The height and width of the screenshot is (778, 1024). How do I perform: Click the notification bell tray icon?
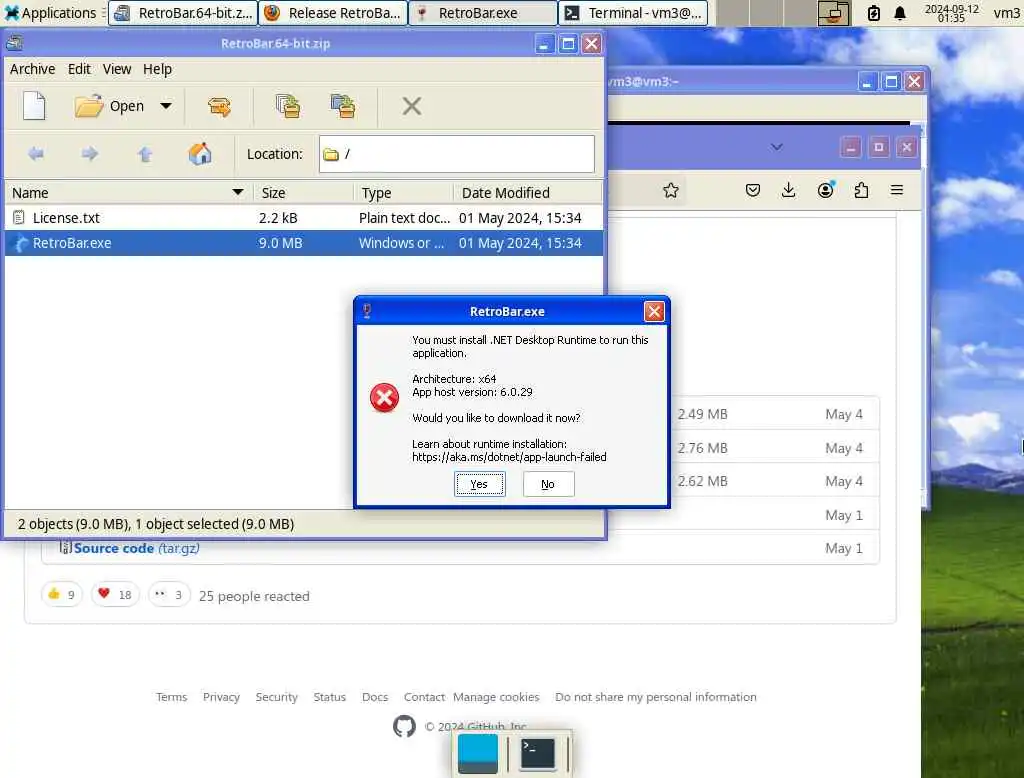coord(900,13)
